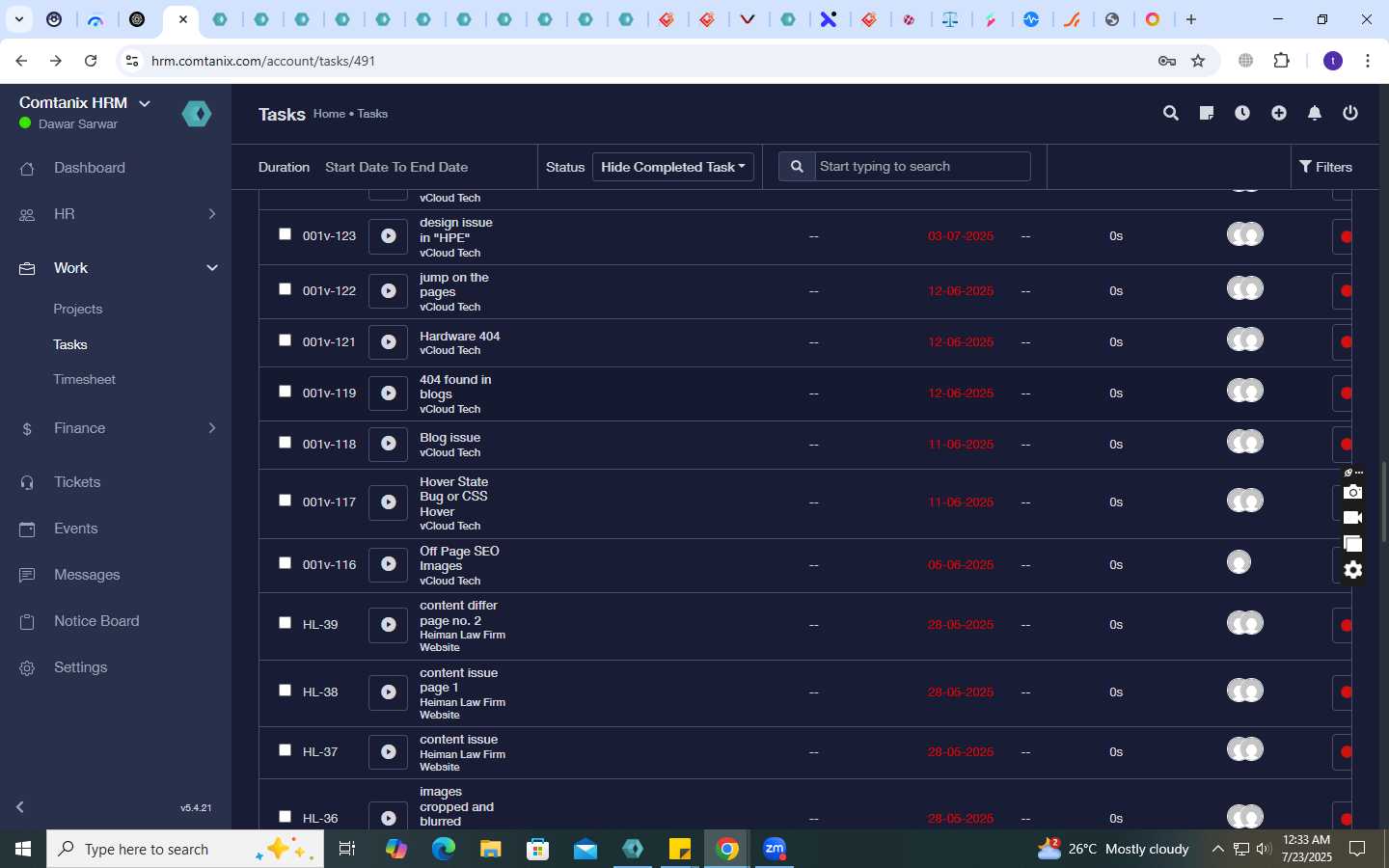Open the Filters button

point(1326,167)
